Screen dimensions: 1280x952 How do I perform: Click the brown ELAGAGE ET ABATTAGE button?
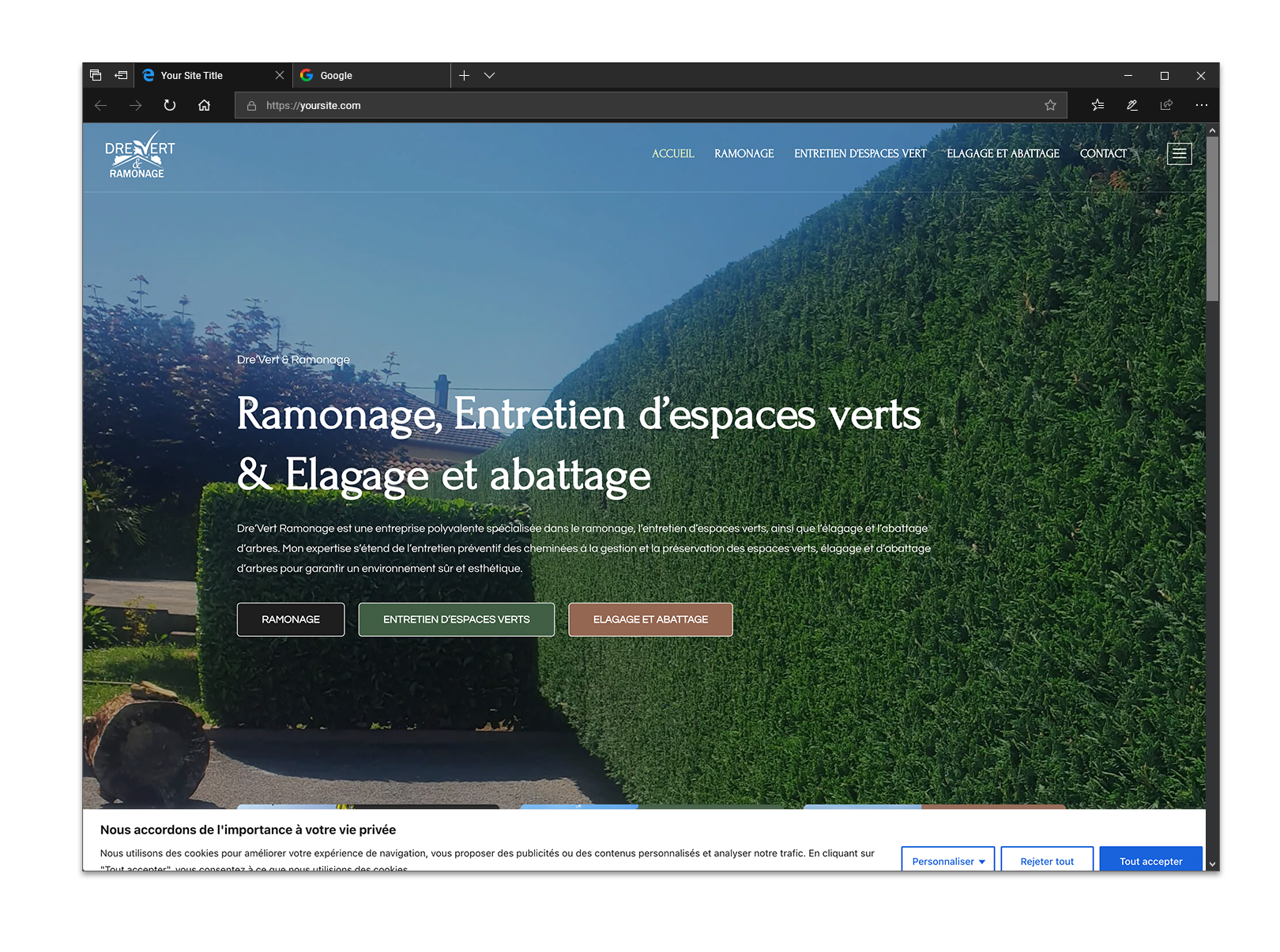pyautogui.click(x=650, y=619)
